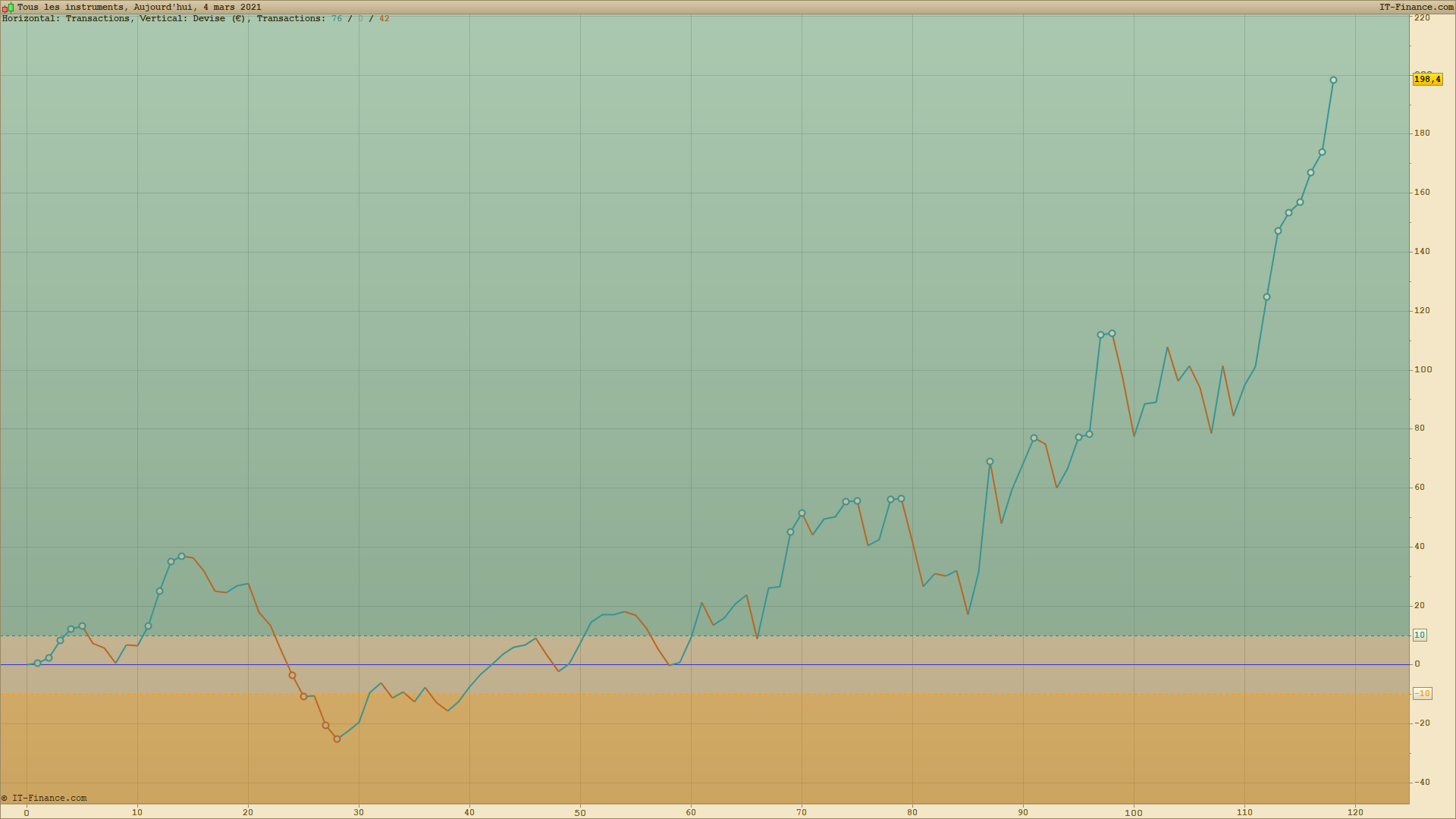
Task: Click the lowest orange data point marker
Action: coord(337,739)
